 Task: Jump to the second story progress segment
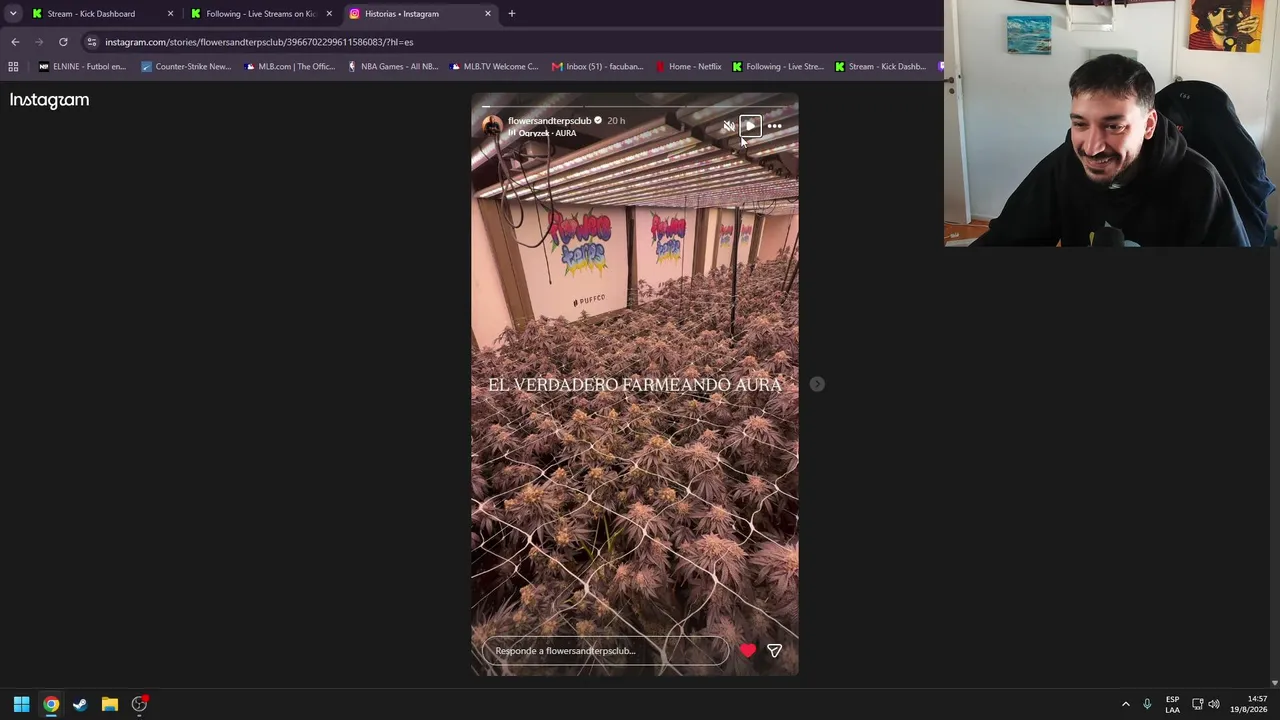[635, 105]
